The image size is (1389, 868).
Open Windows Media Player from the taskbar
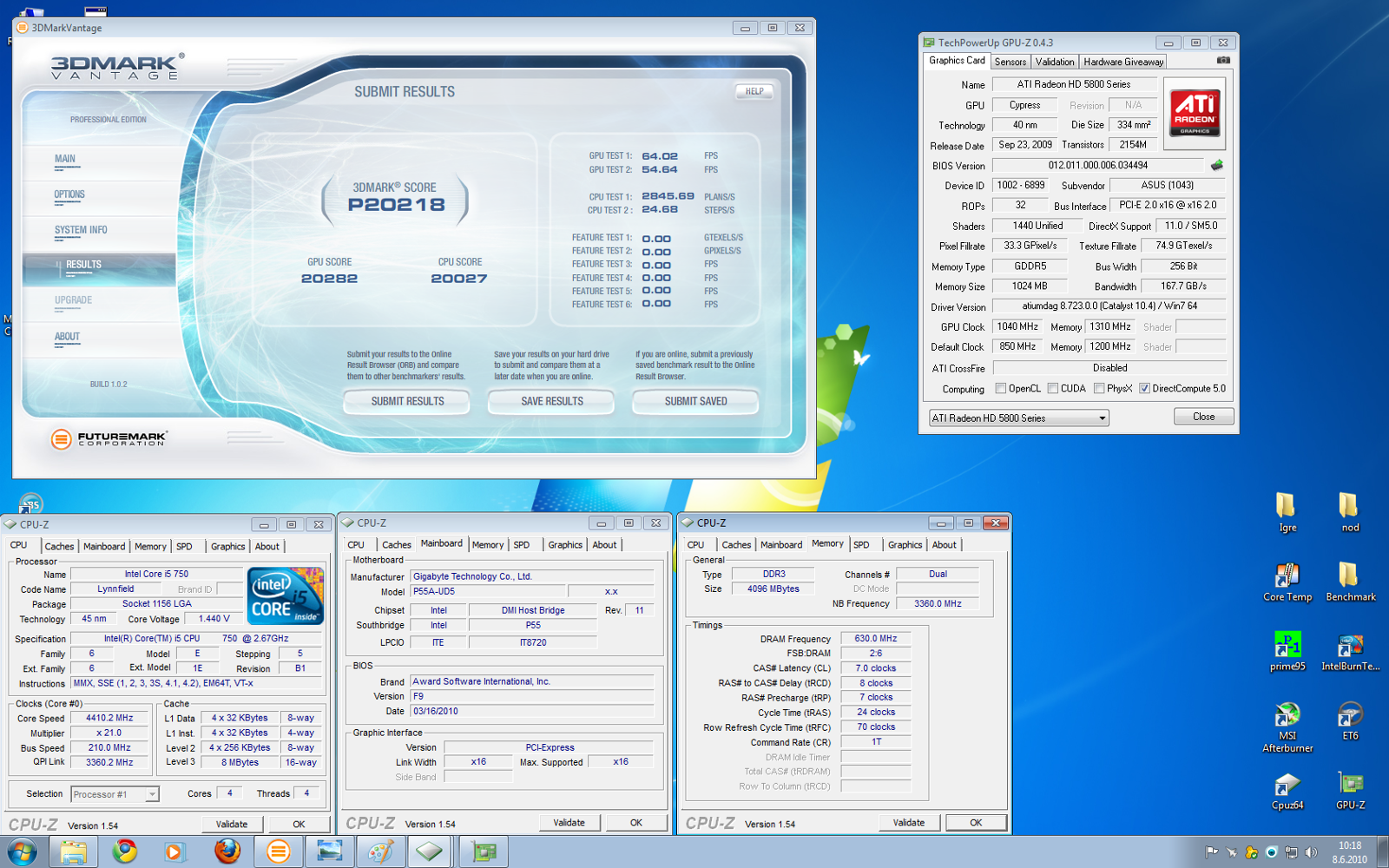pyautogui.click(x=174, y=852)
